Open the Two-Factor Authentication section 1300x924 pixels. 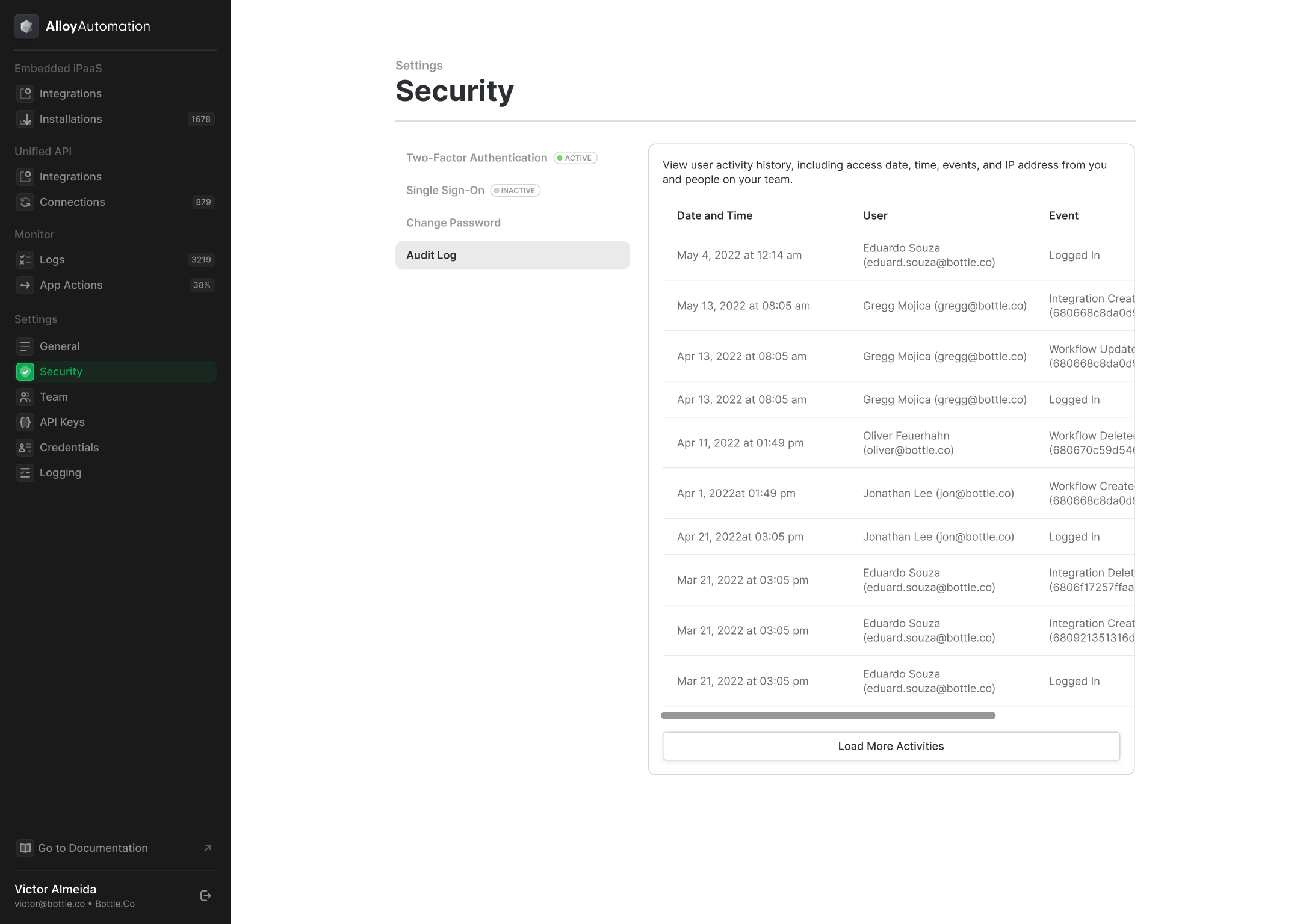coord(476,158)
